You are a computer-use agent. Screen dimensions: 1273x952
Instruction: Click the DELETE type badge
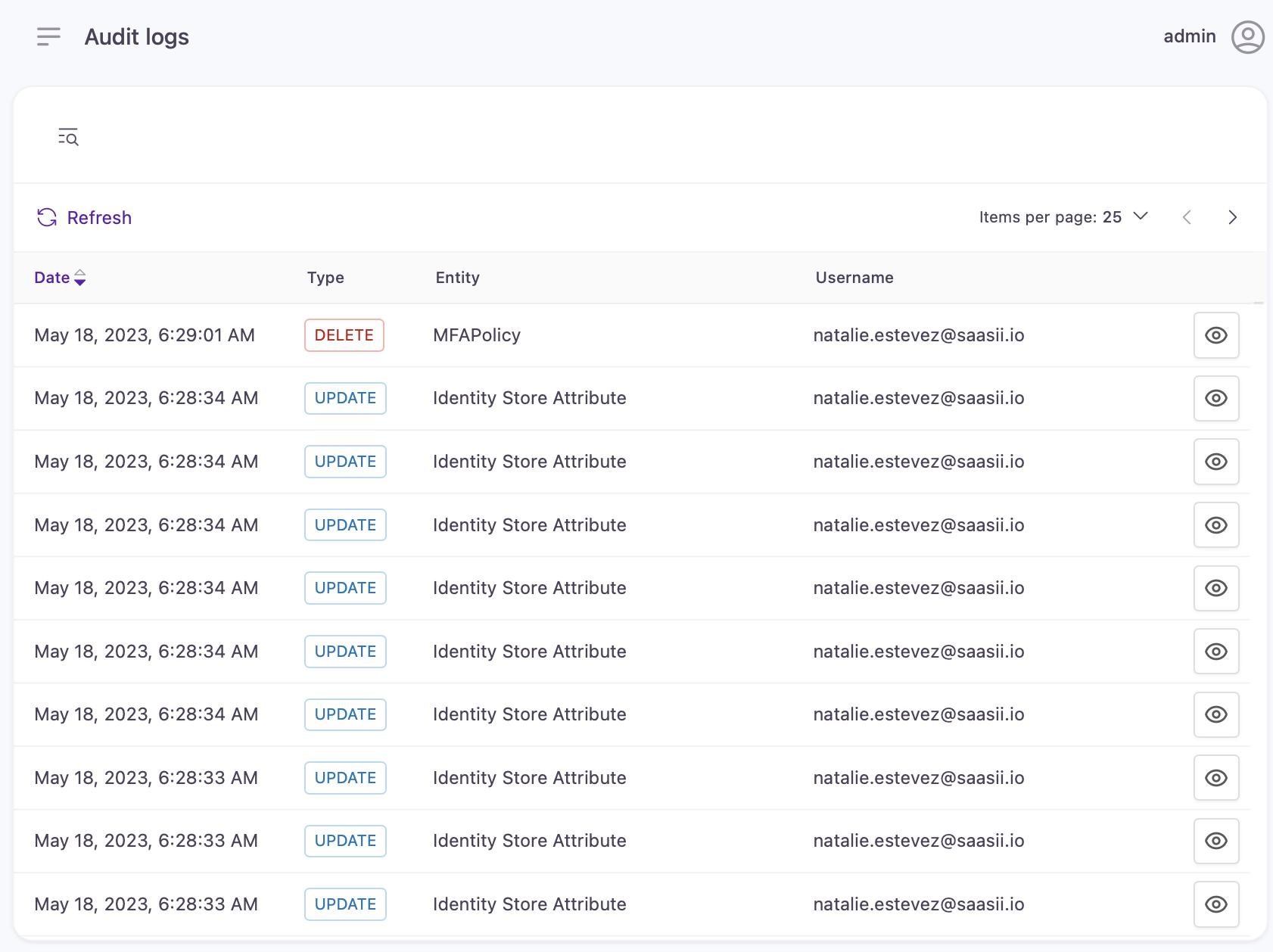344,335
